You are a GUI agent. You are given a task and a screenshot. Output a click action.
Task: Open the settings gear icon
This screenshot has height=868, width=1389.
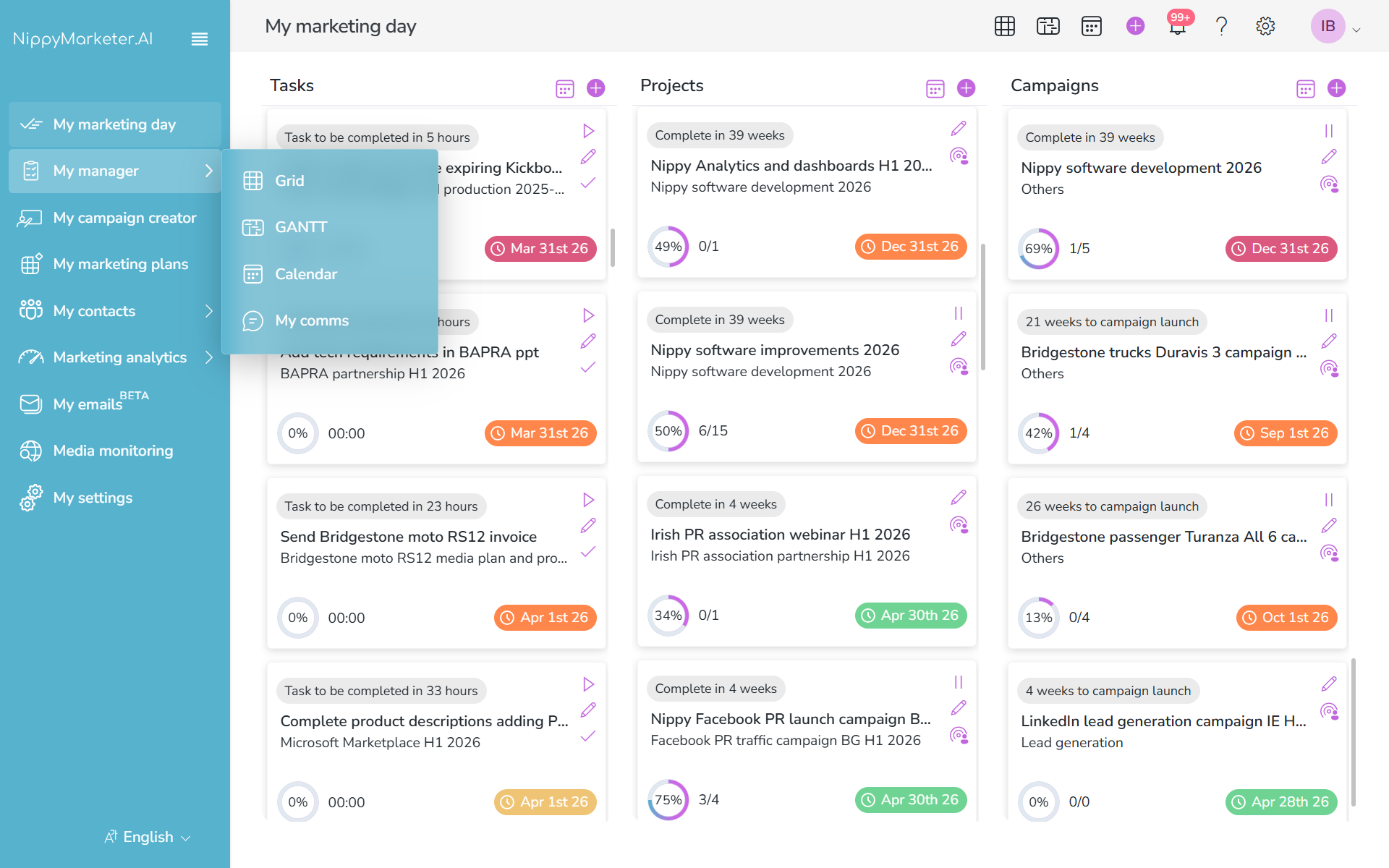coord(1265,25)
